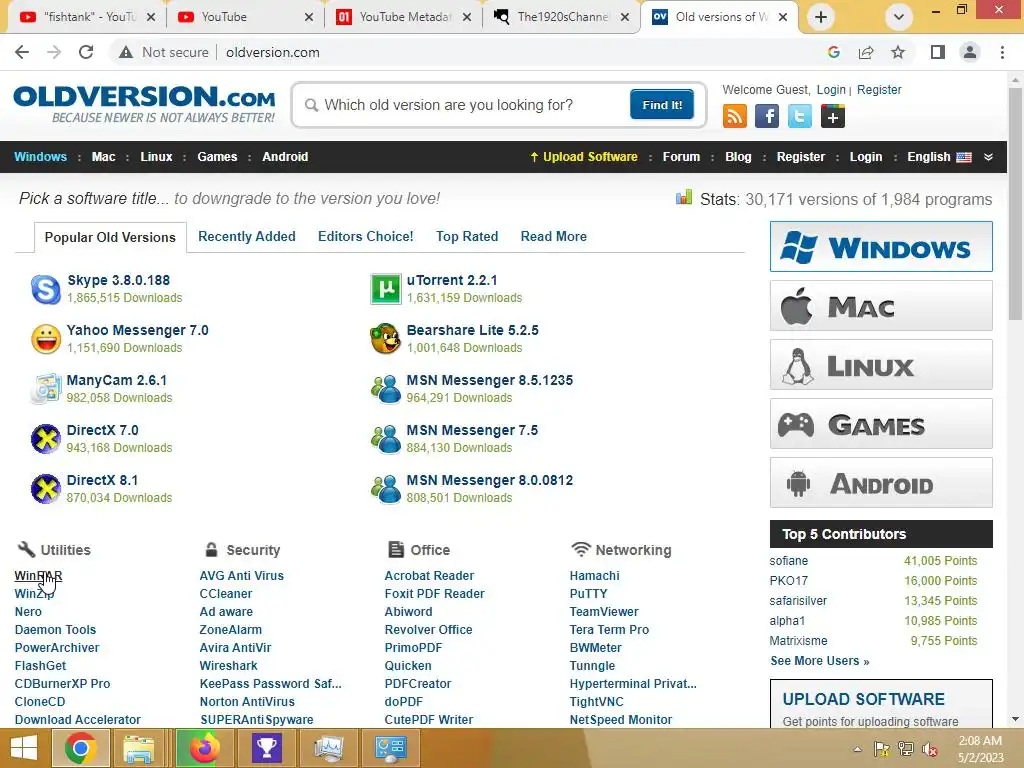
Task: Click the Skype logo icon
Action: [x=46, y=289]
